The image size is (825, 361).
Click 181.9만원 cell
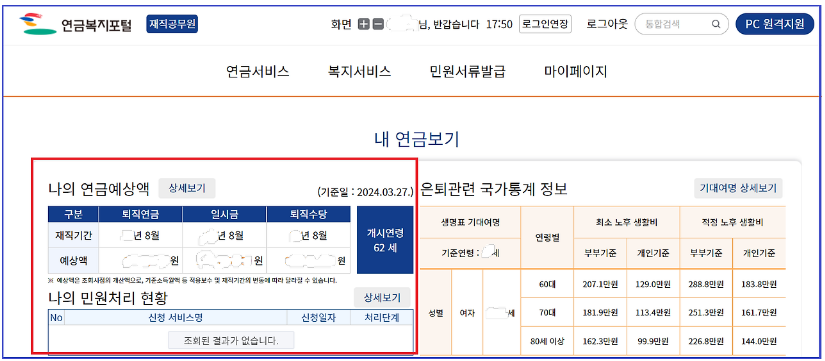tap(600, 312)
